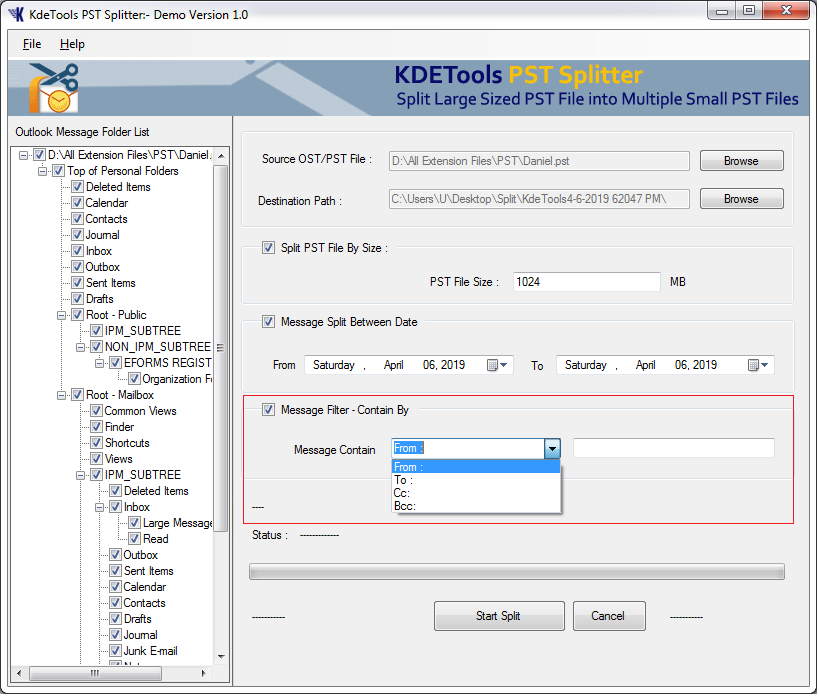Click the KDETools scissors envelope logo
Screen dimensions: 819x698
point(52,89)
